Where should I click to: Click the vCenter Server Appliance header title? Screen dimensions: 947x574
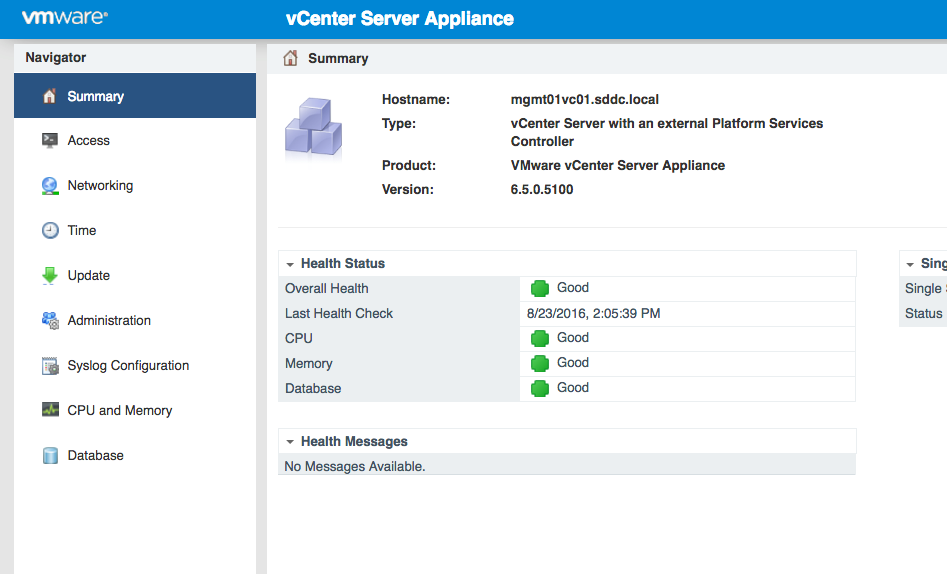pos(400,19)
